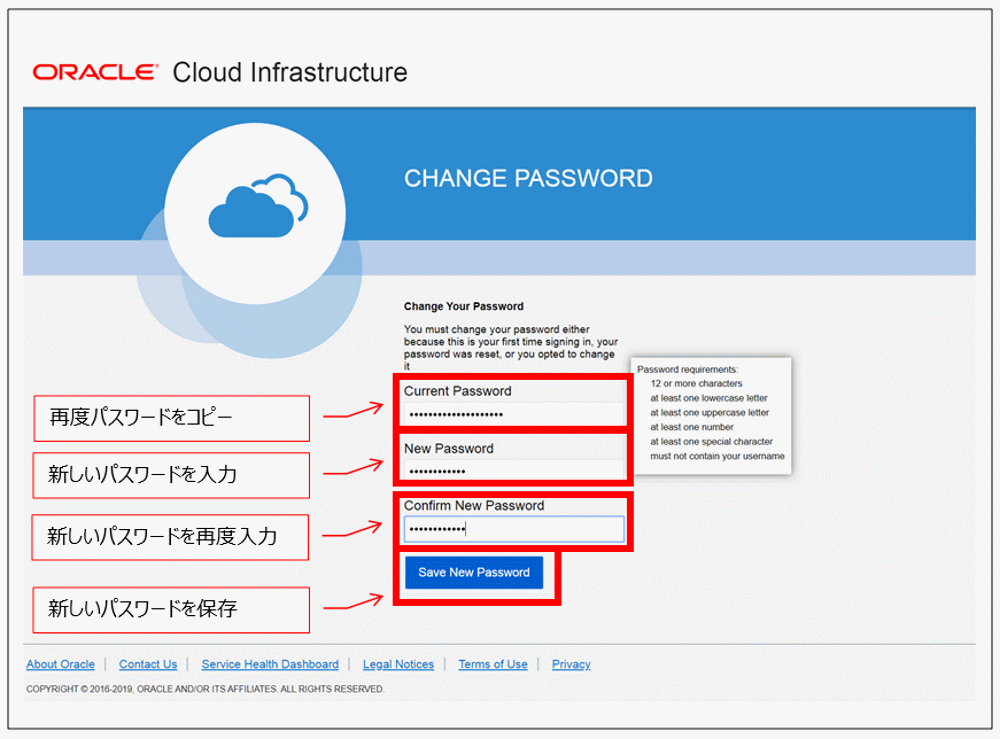Click the 'Change Your Password' subheading
1000x739 pixels.
464,306
